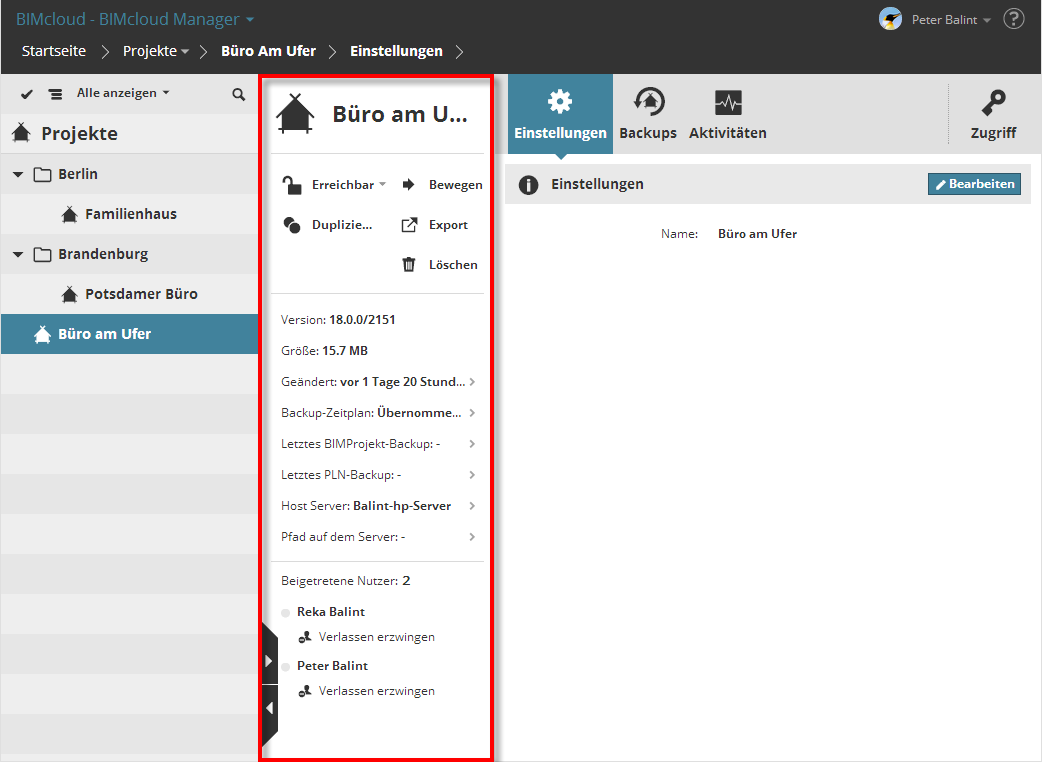
Task: Click the Duplizie... button label
Action: click(342, 225)
